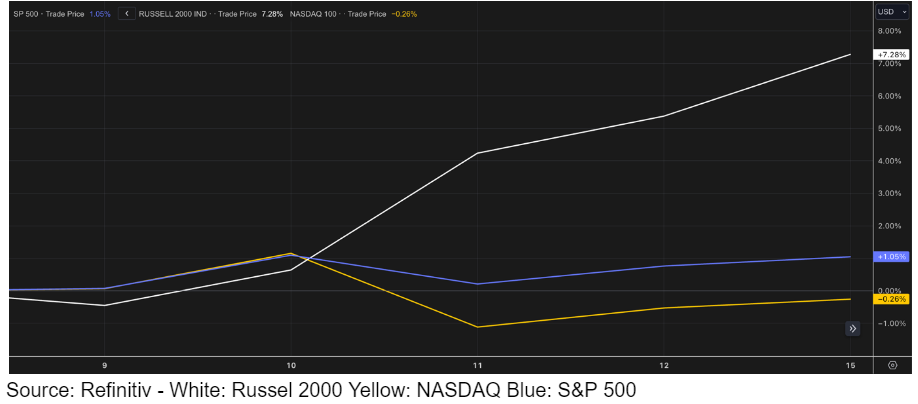This screenshot has height=404, width=918.
Task: Click the 7.28% Russell trade price value
Action: point(272,14)
